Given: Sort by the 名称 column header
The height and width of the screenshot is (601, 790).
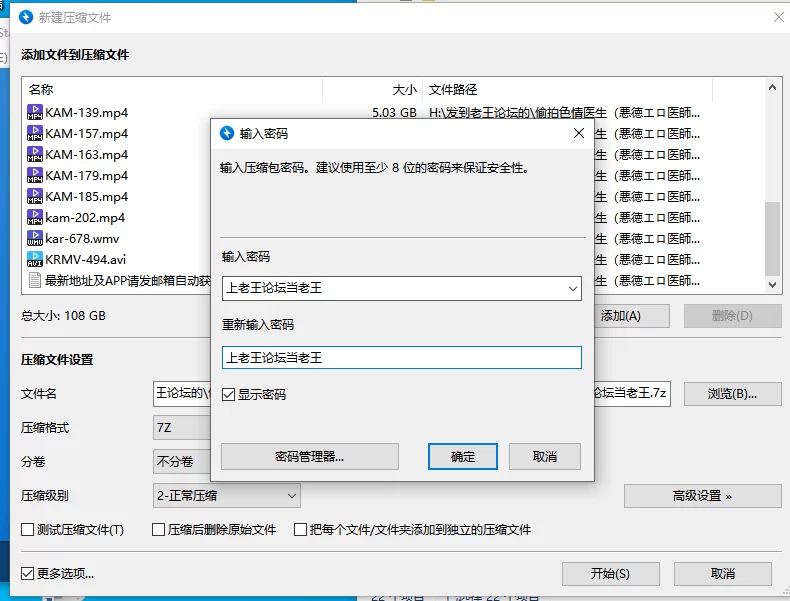Looking at the screenshot, I should [172, 90].
